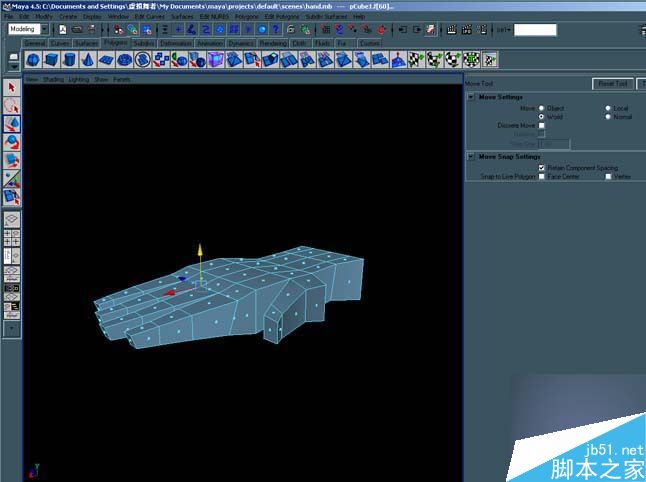Viewport: 646px width, 482px height.
Task: Create a polygon cylinder from the shelf
Action: point(69,60)
